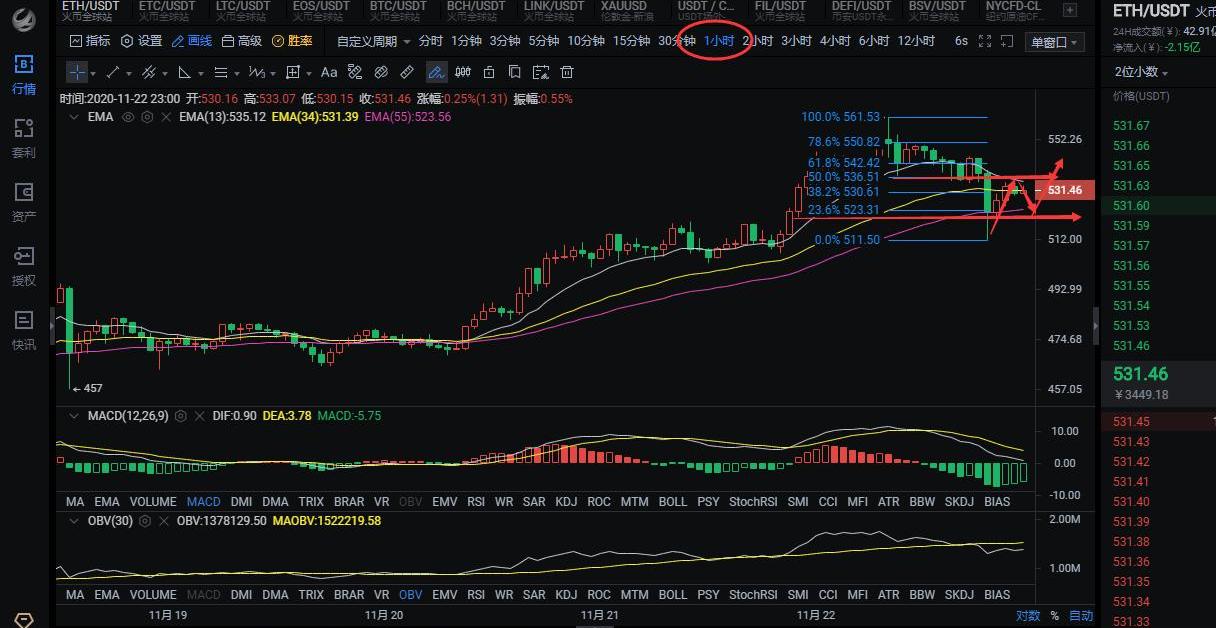The image size is (1216, 628).
Task: Open the 自定义周期 custom period dropdown
Action: point(373,41)
